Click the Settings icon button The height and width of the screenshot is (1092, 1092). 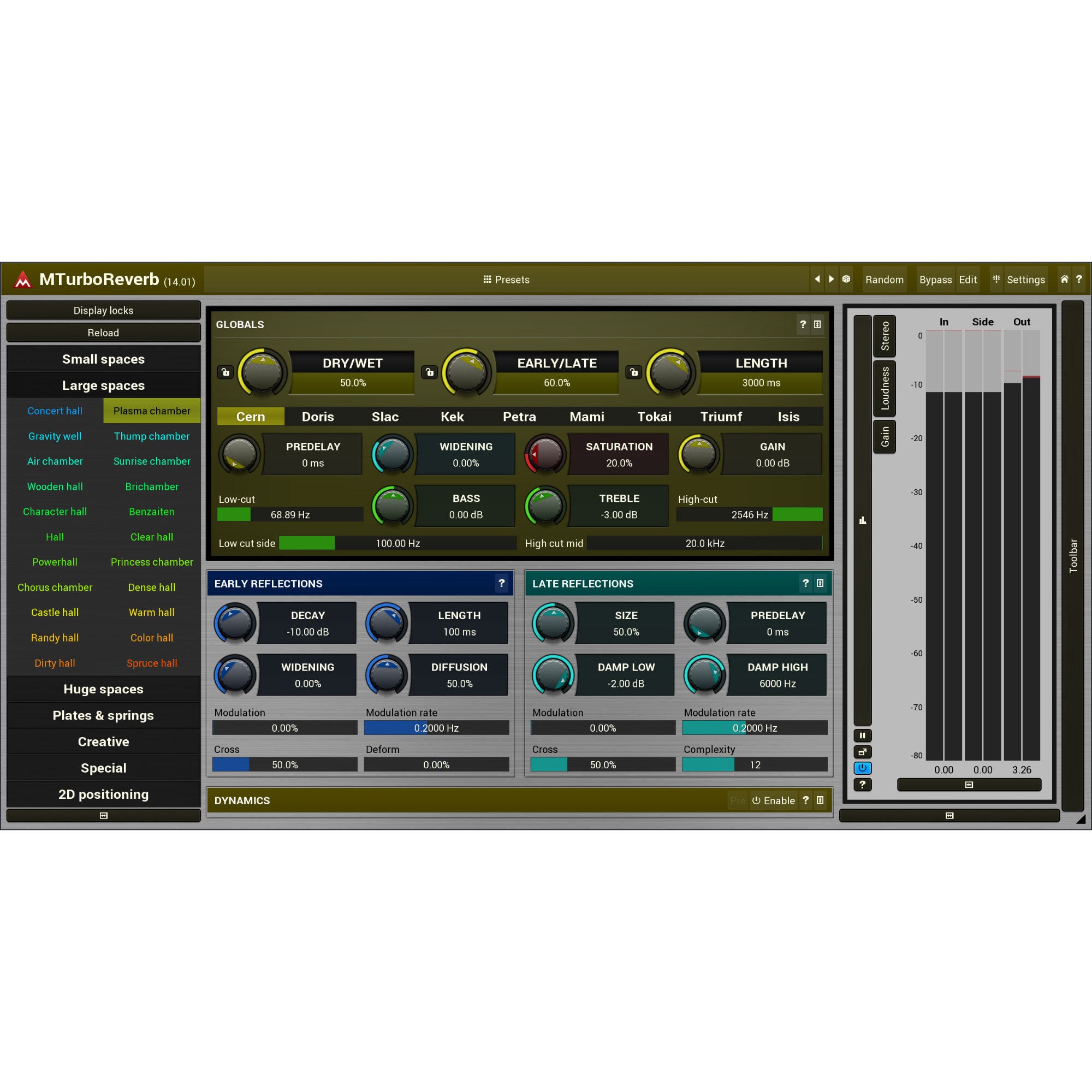(x=996, y=279)
